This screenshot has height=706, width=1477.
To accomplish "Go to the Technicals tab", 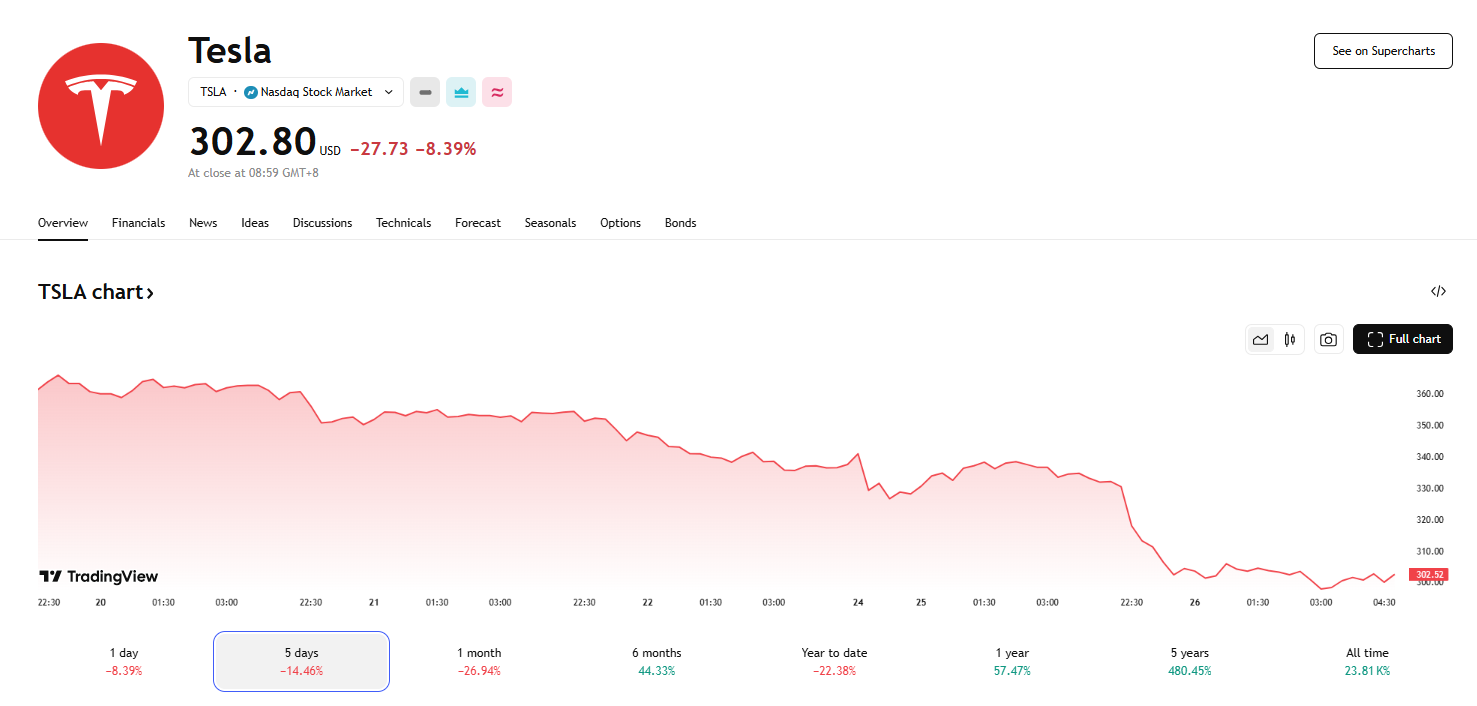I will tap(403, 223).
